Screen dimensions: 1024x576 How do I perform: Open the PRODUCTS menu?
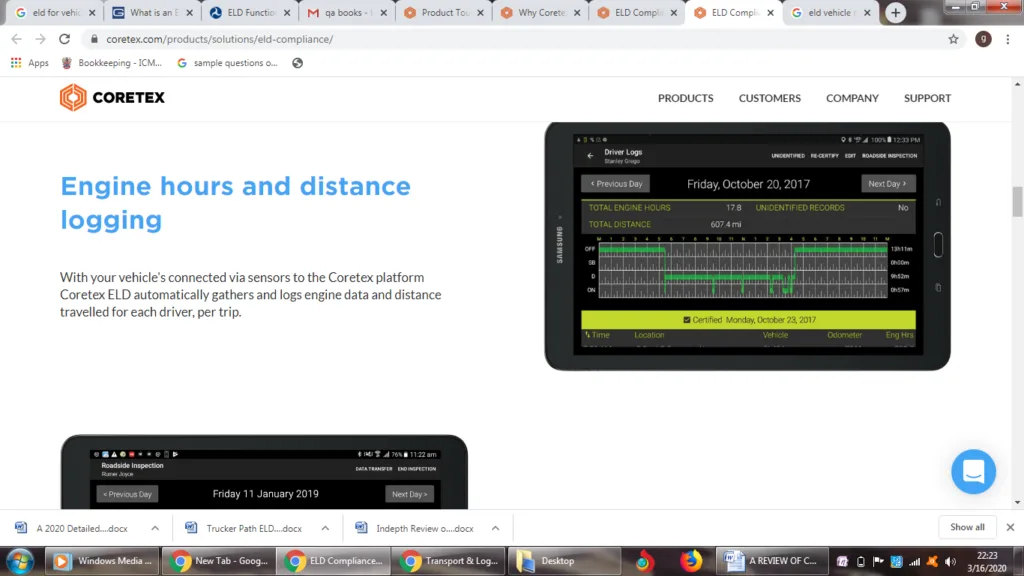pos(685,98)
